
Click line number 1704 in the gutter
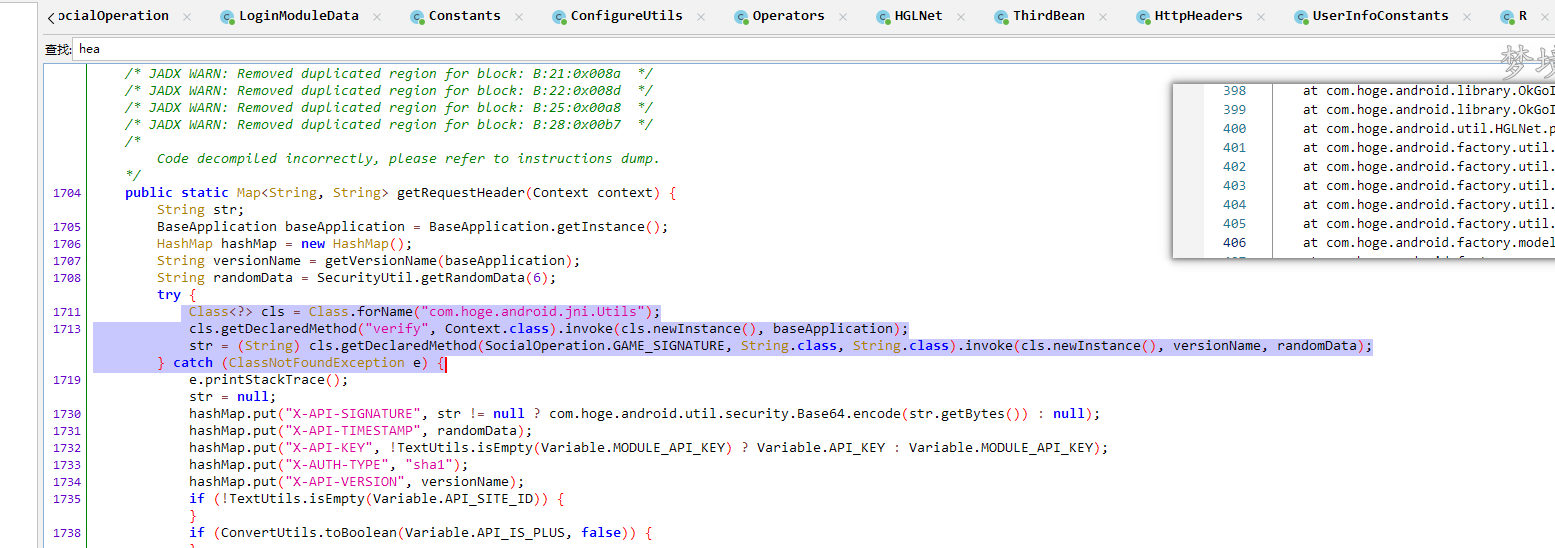tap(66, 193)
